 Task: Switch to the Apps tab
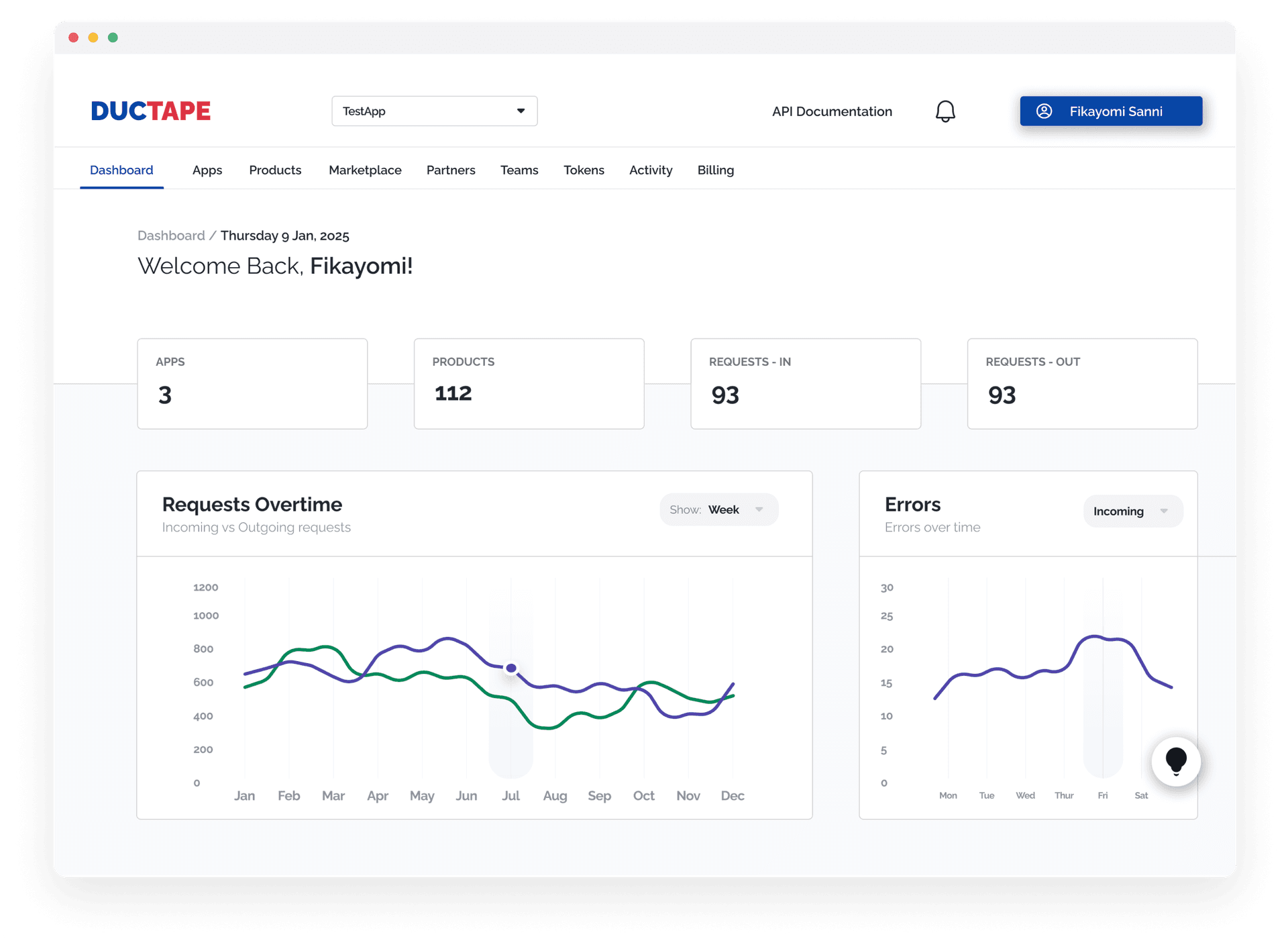tap(207, 170)
